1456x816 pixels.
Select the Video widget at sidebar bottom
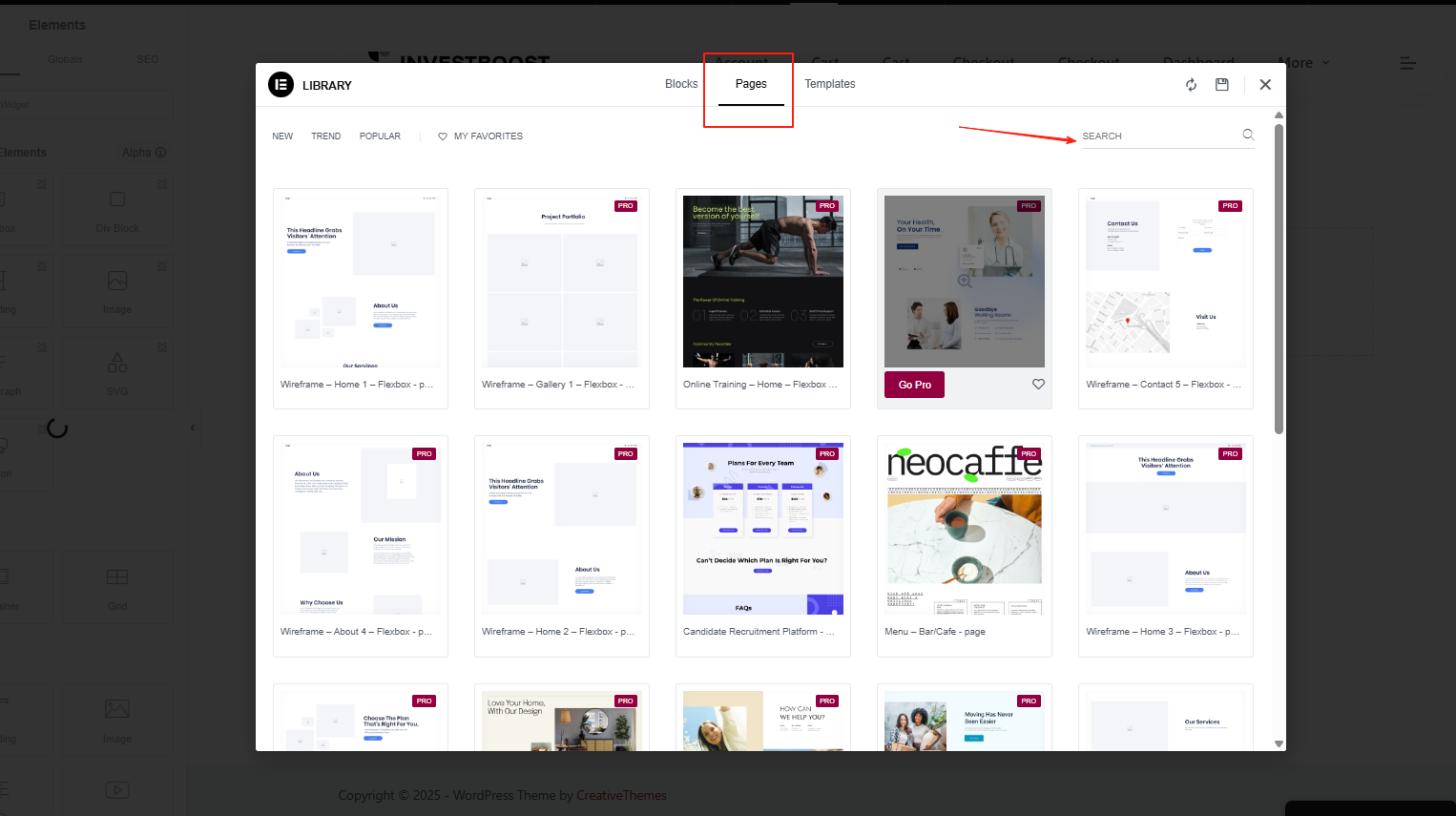(x=117, y=790)
